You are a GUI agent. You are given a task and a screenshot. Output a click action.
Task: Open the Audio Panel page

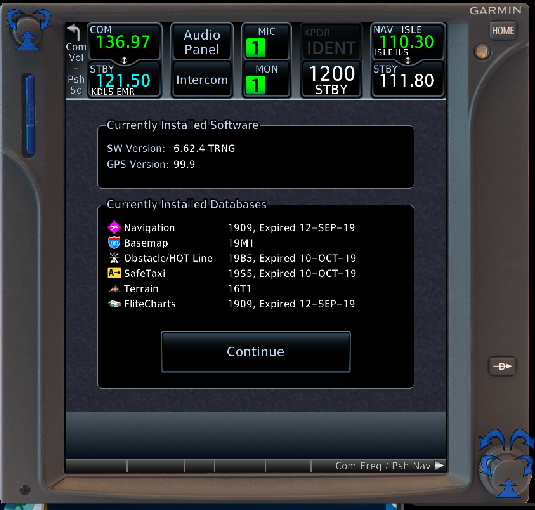pos(202,42)
